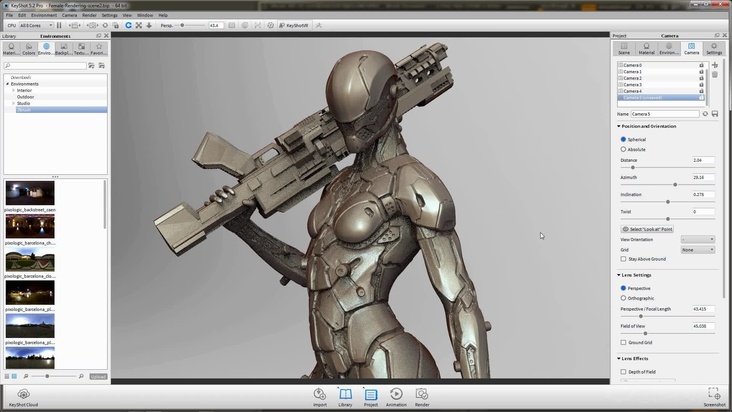Reset camera with circular arrows beside Name
Viewport: 732px width, 412px height.
coord(705,114)
